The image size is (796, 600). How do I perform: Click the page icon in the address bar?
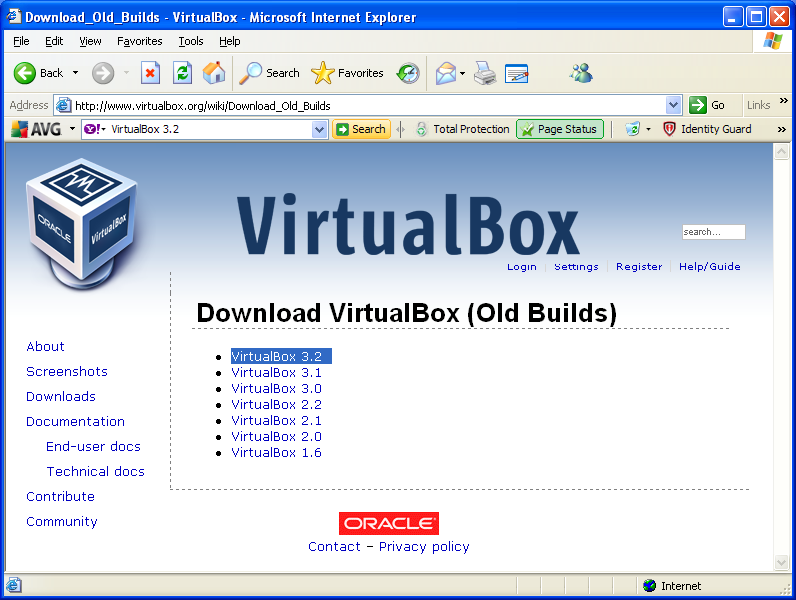[63, 106]
